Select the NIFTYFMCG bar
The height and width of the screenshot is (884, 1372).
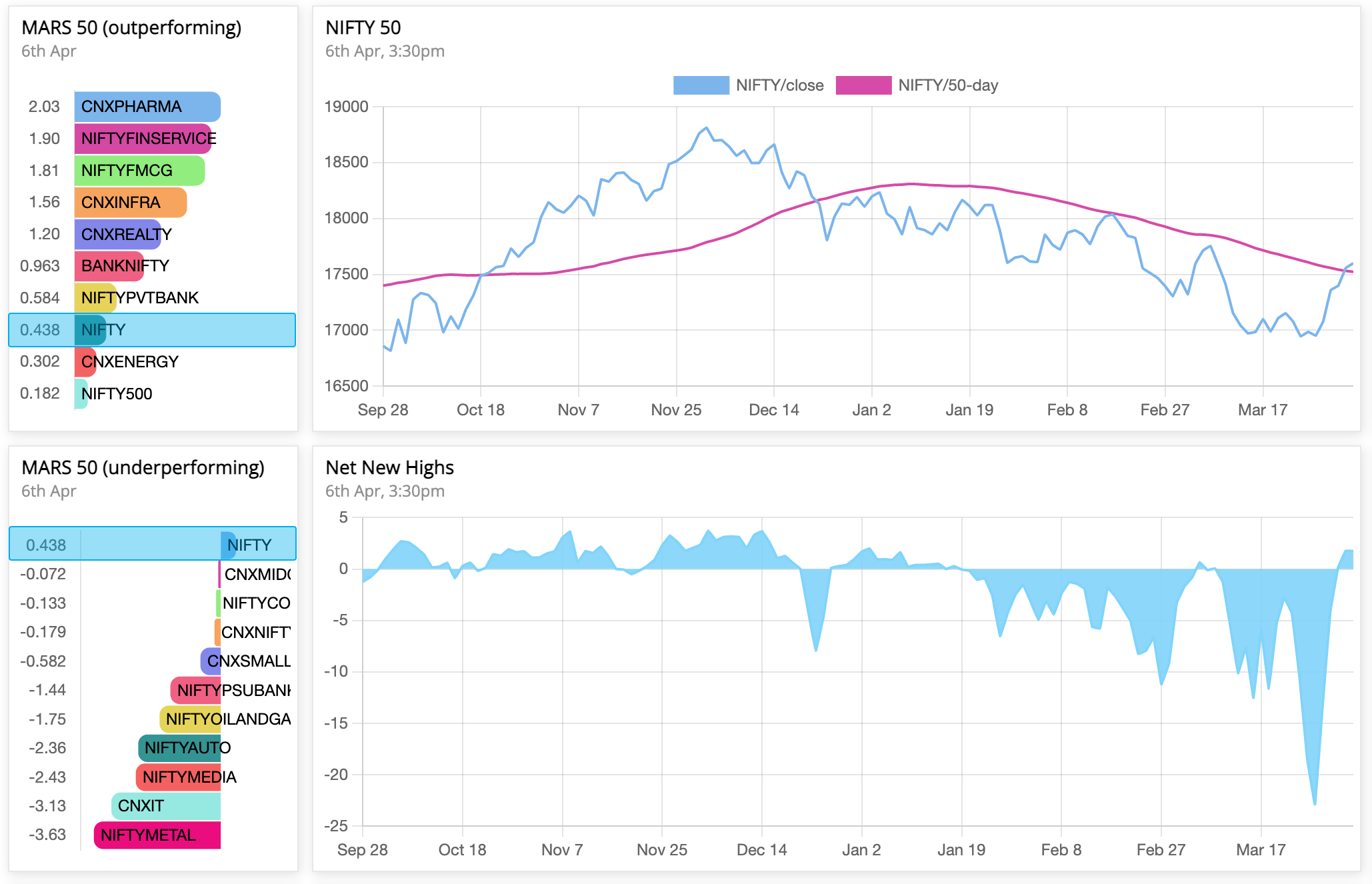(139, 171)
